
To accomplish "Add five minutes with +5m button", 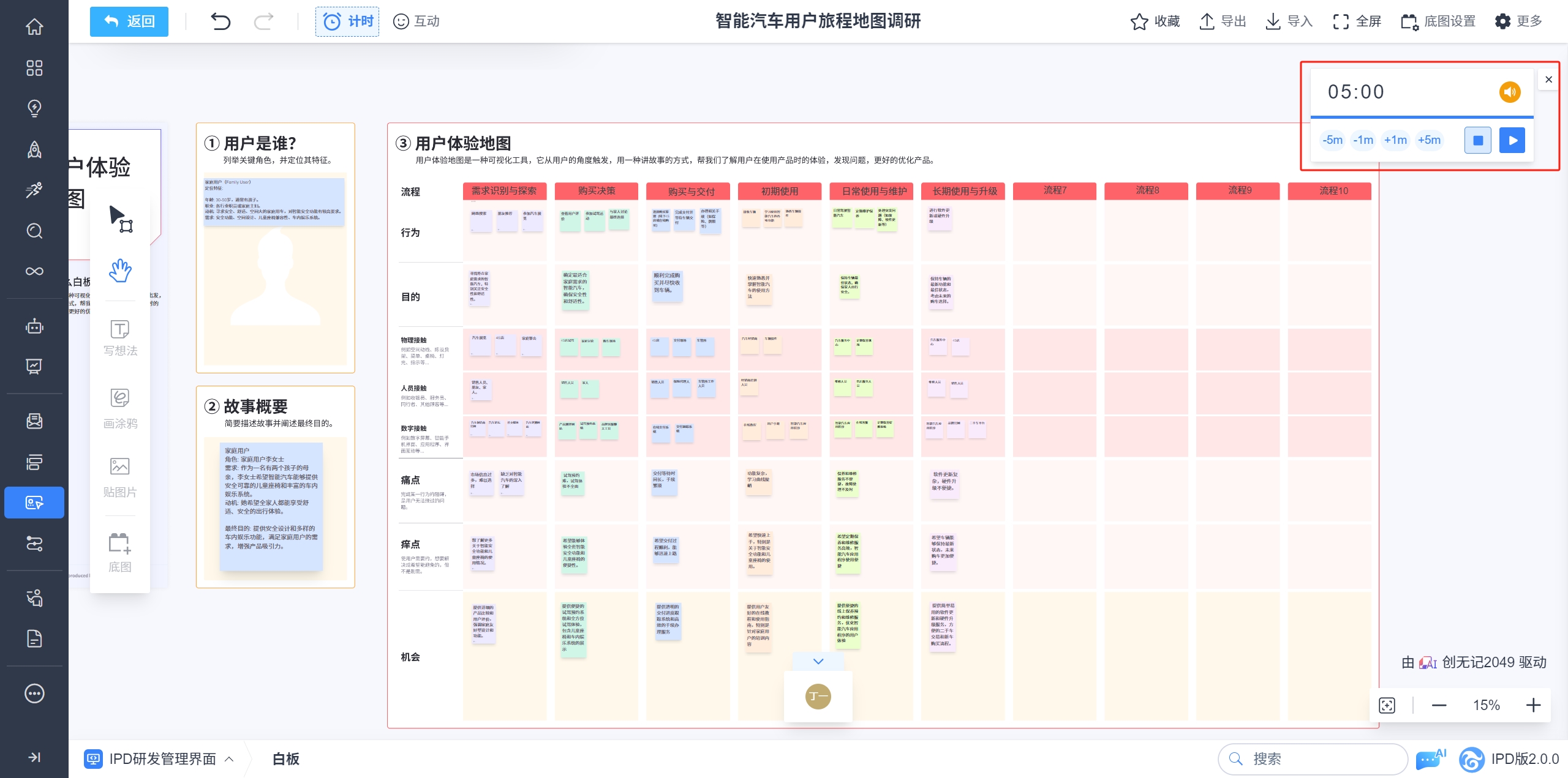I will pos(1429,140).
